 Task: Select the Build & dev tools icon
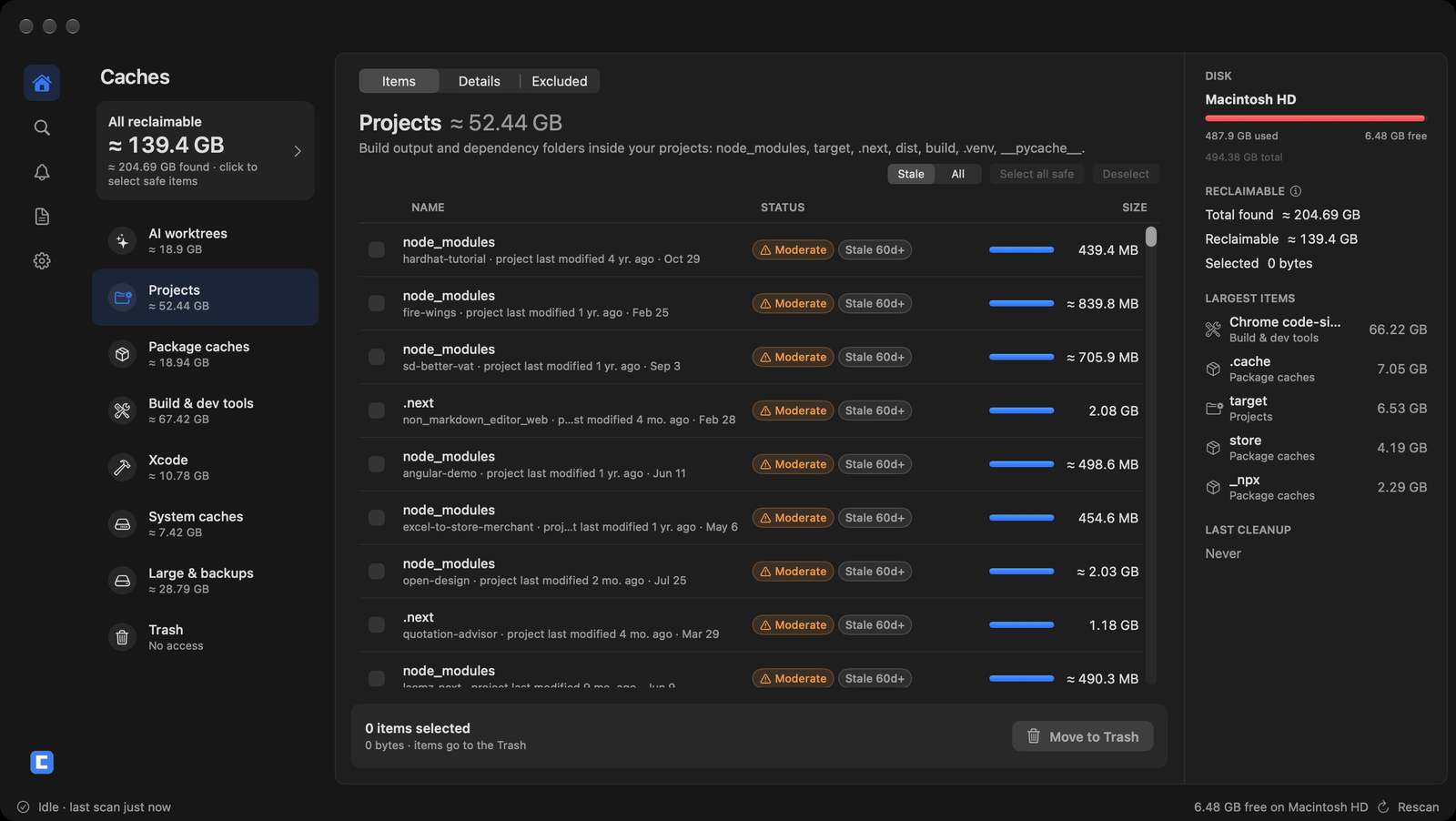tap(122, 410)
